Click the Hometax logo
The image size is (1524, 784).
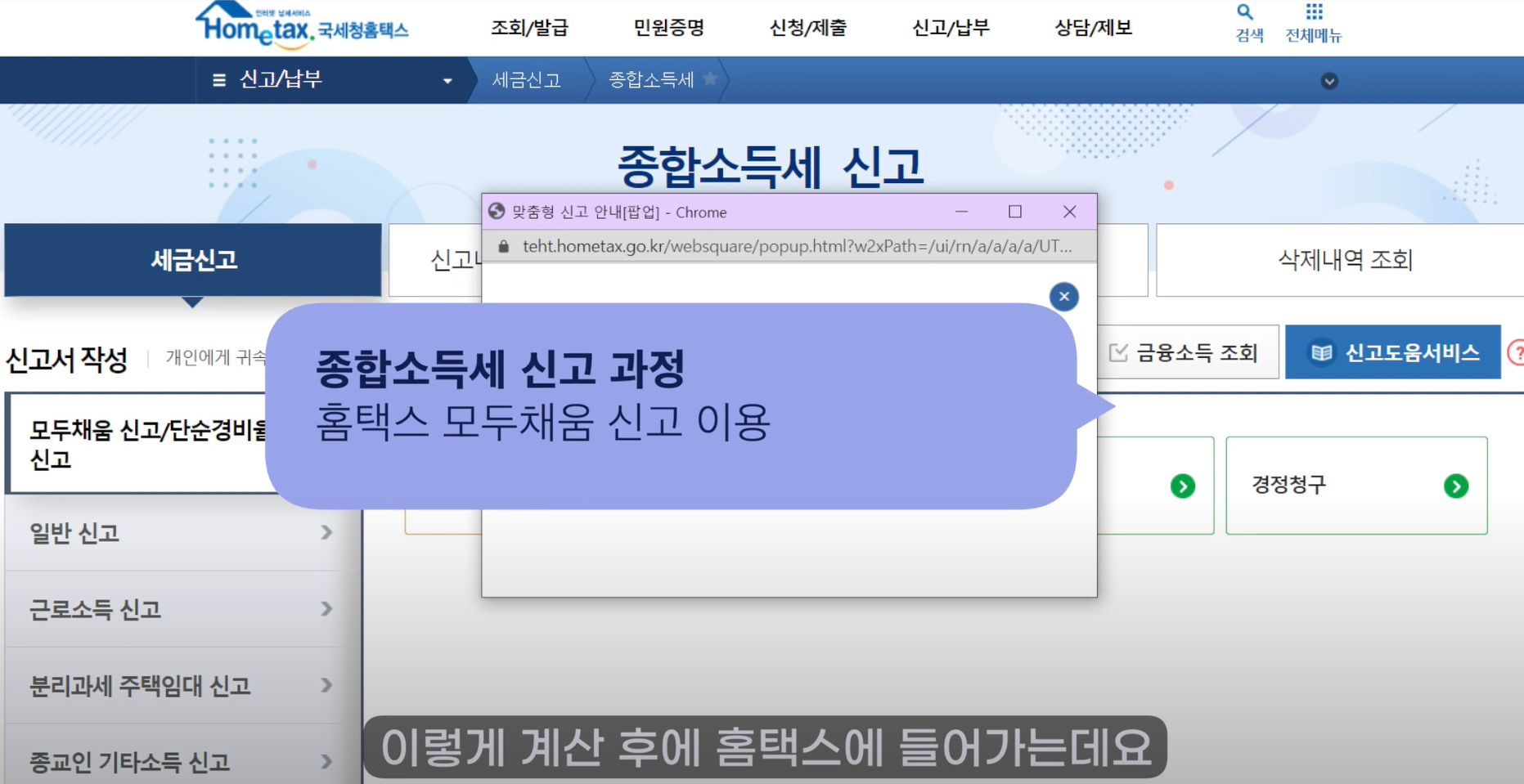click(301, 24)
